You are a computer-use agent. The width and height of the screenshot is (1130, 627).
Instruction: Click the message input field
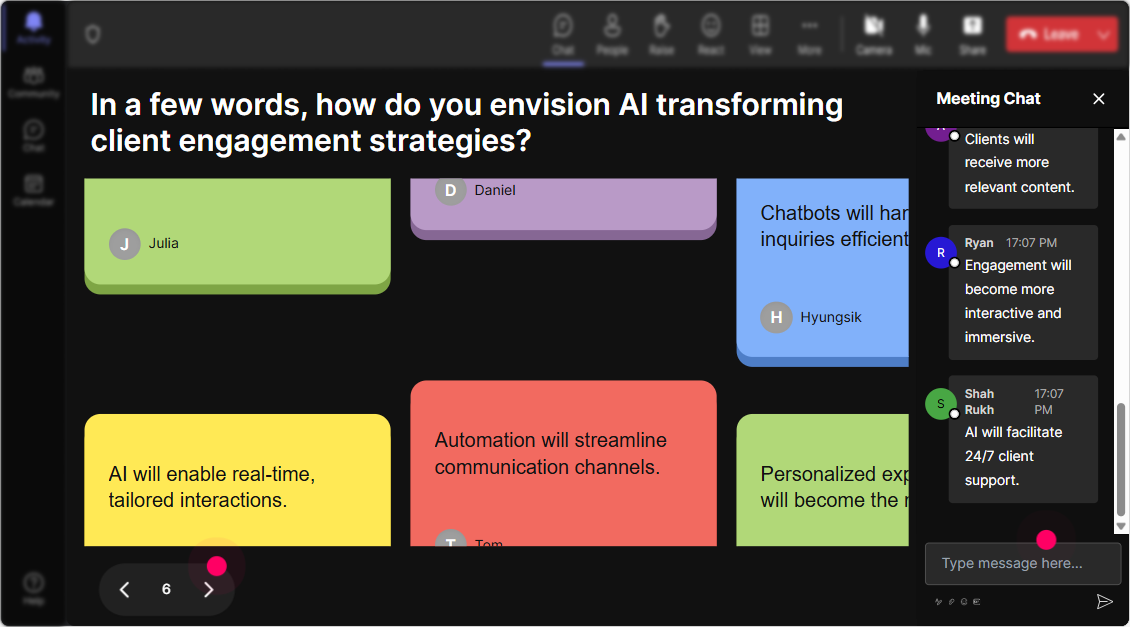coord(1023,564)
